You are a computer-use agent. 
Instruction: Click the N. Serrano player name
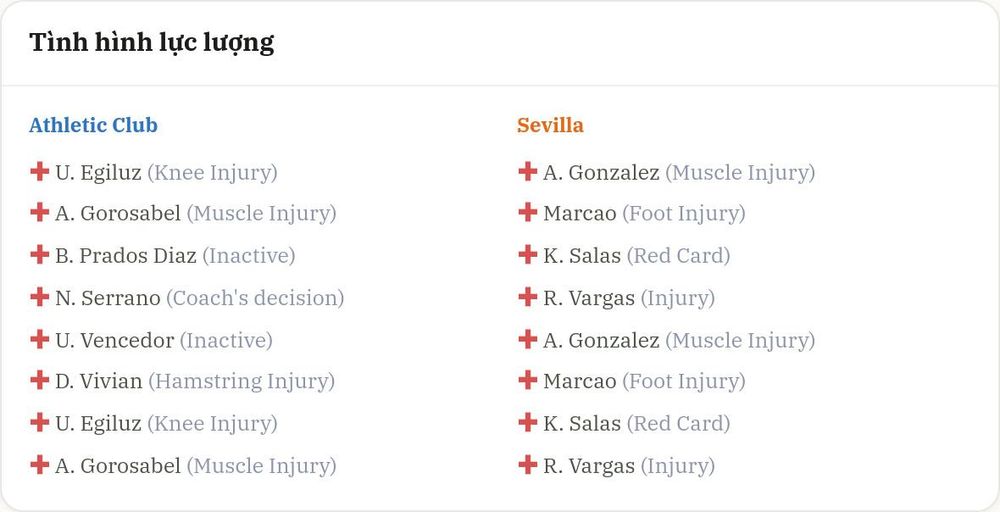click(x=108, y=298)
